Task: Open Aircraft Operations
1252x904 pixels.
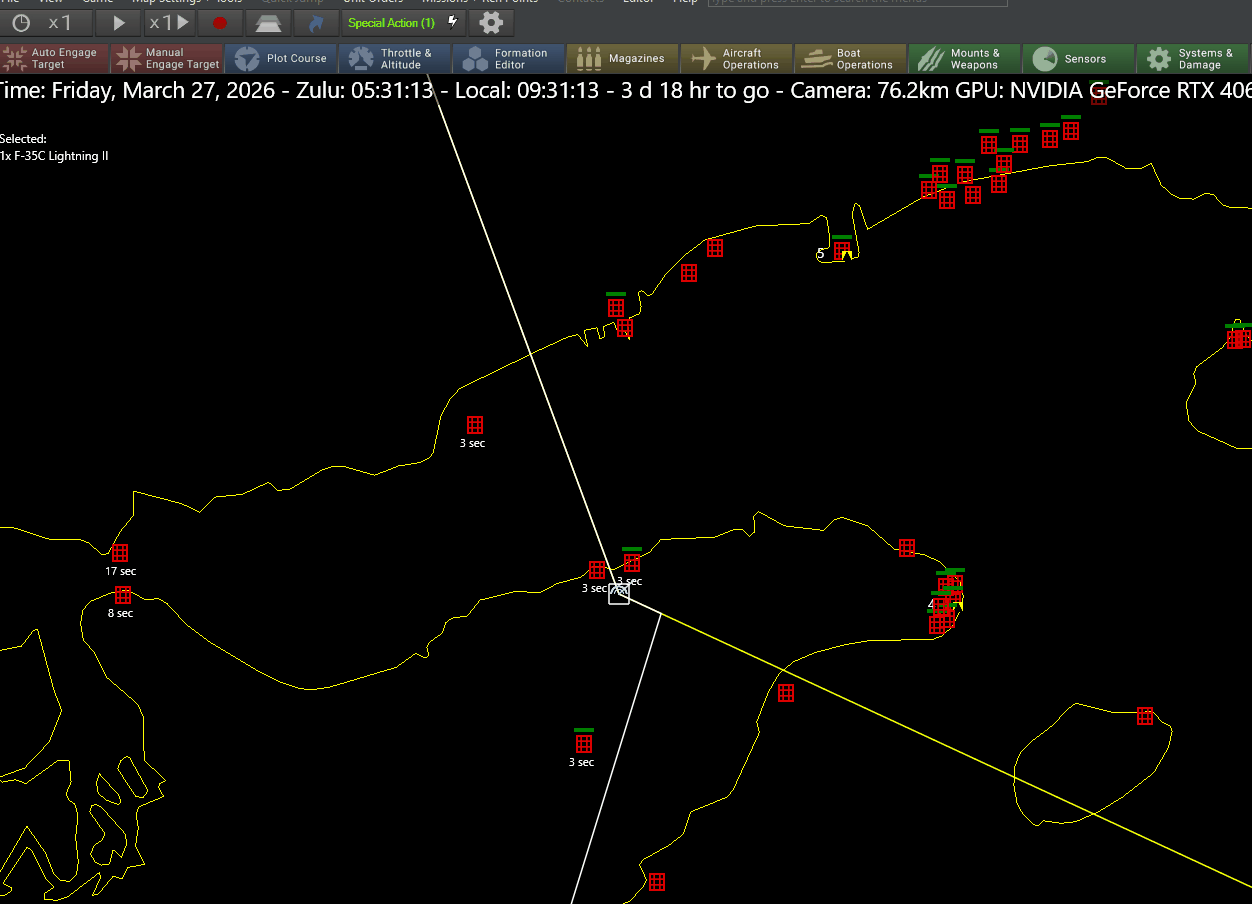Action: pyautogui.click(x=736, y=58)
